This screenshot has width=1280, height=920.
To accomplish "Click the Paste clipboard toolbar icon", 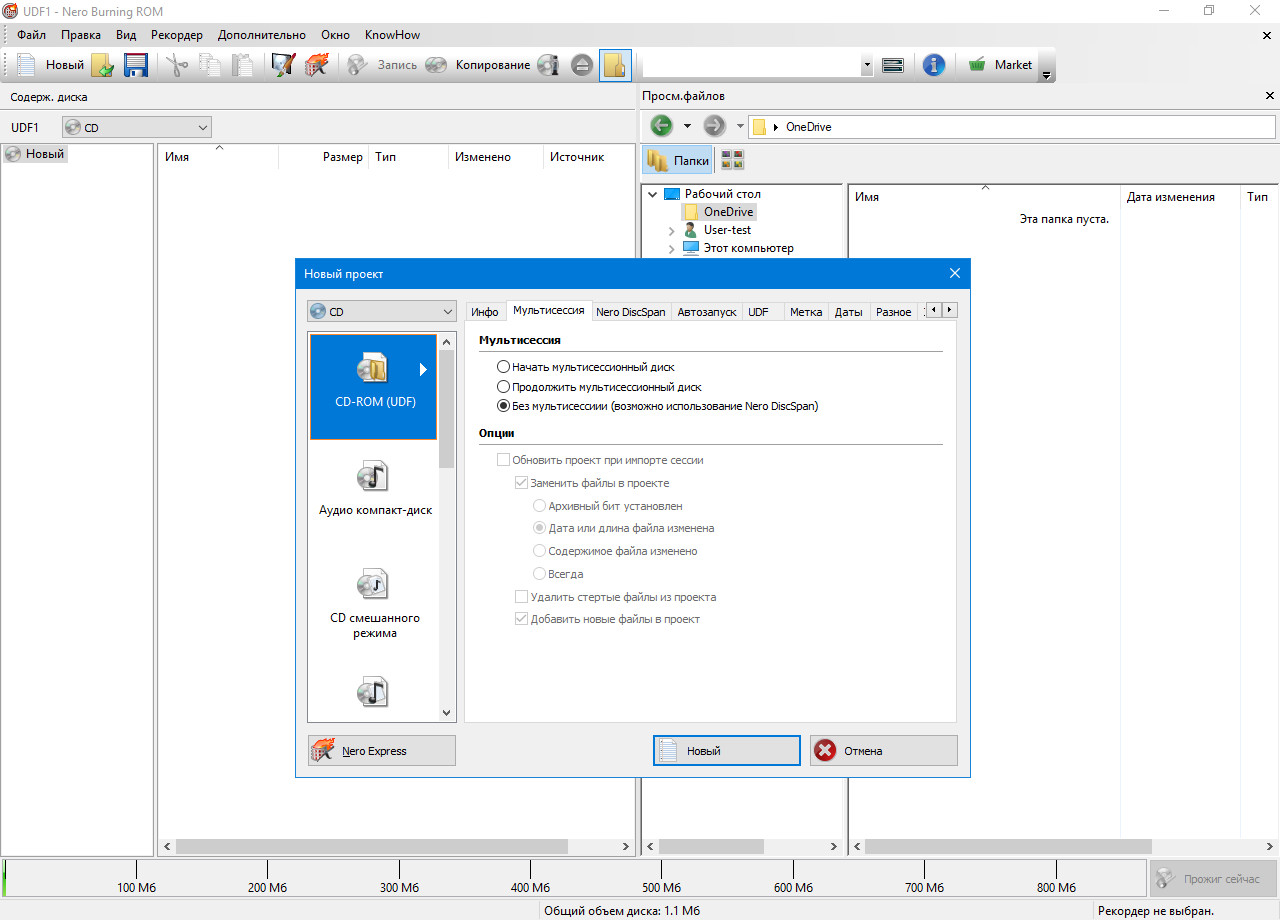I will 243,65.
